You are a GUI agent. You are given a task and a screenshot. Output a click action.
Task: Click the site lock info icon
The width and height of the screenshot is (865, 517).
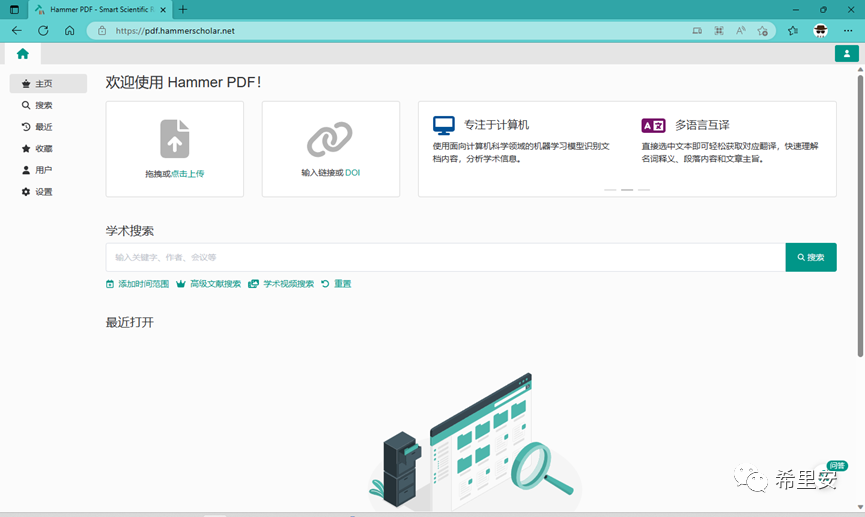pos(102,31)
